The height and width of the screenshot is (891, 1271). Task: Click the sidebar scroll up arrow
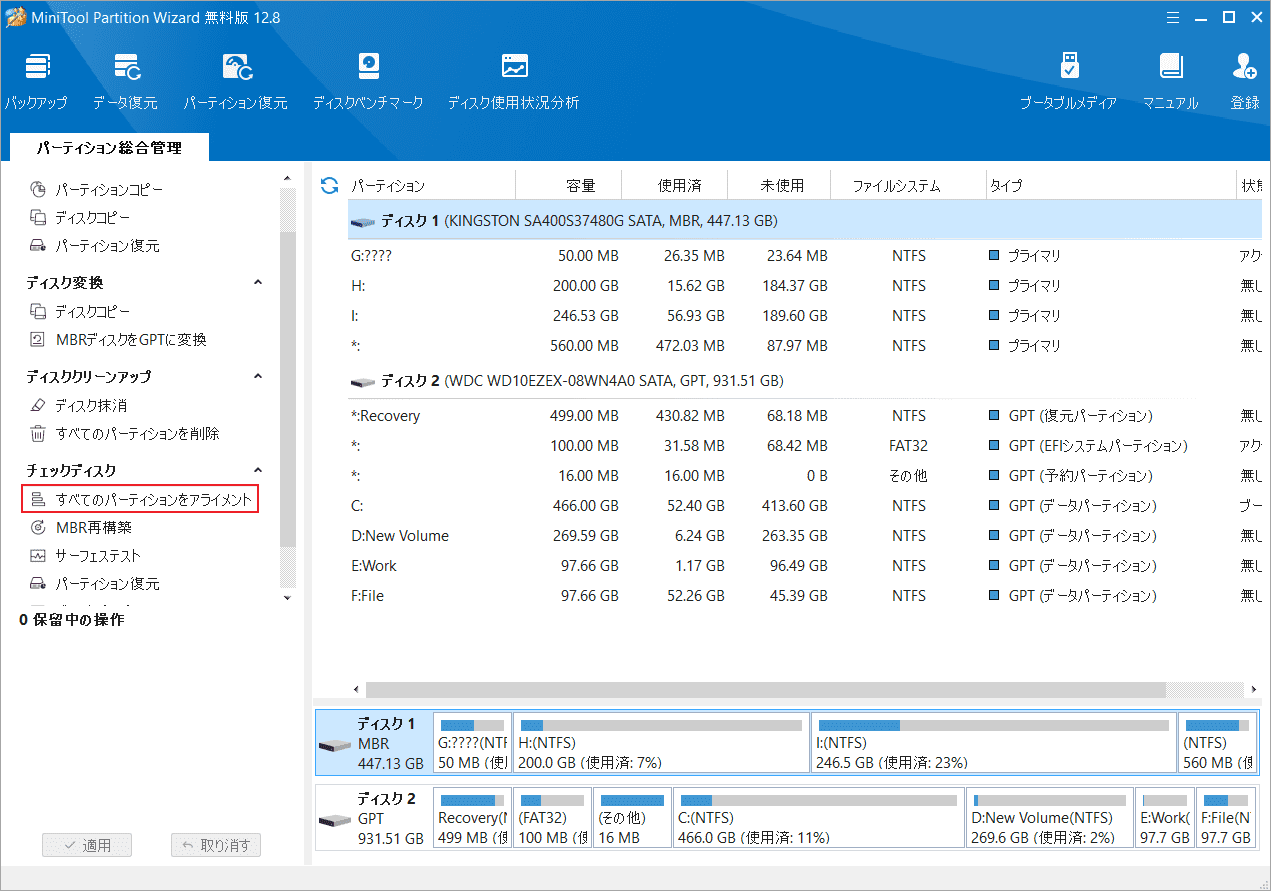coord(288,179)
